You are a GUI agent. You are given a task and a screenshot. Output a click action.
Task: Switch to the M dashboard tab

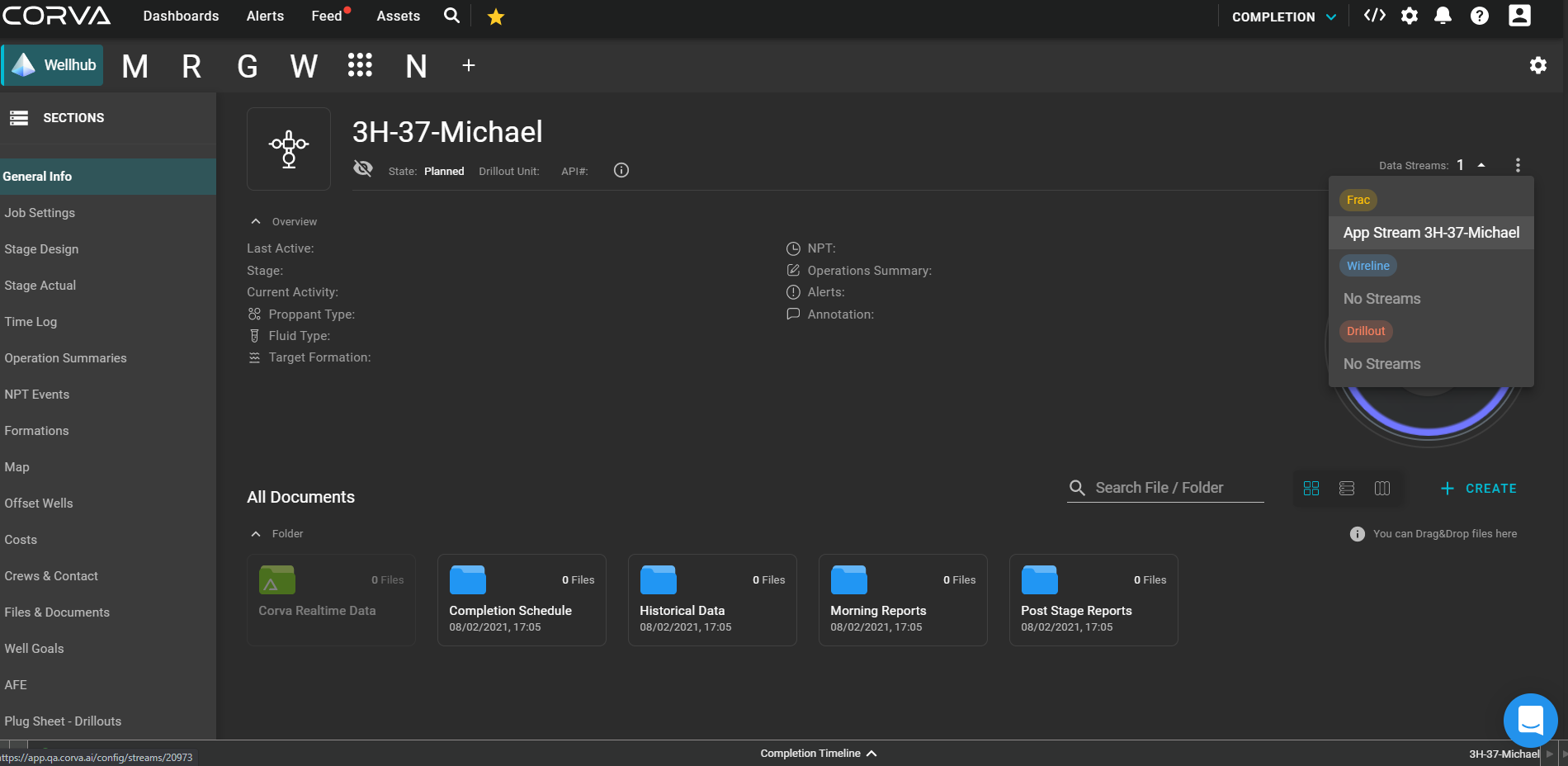[x=135, y=66]
